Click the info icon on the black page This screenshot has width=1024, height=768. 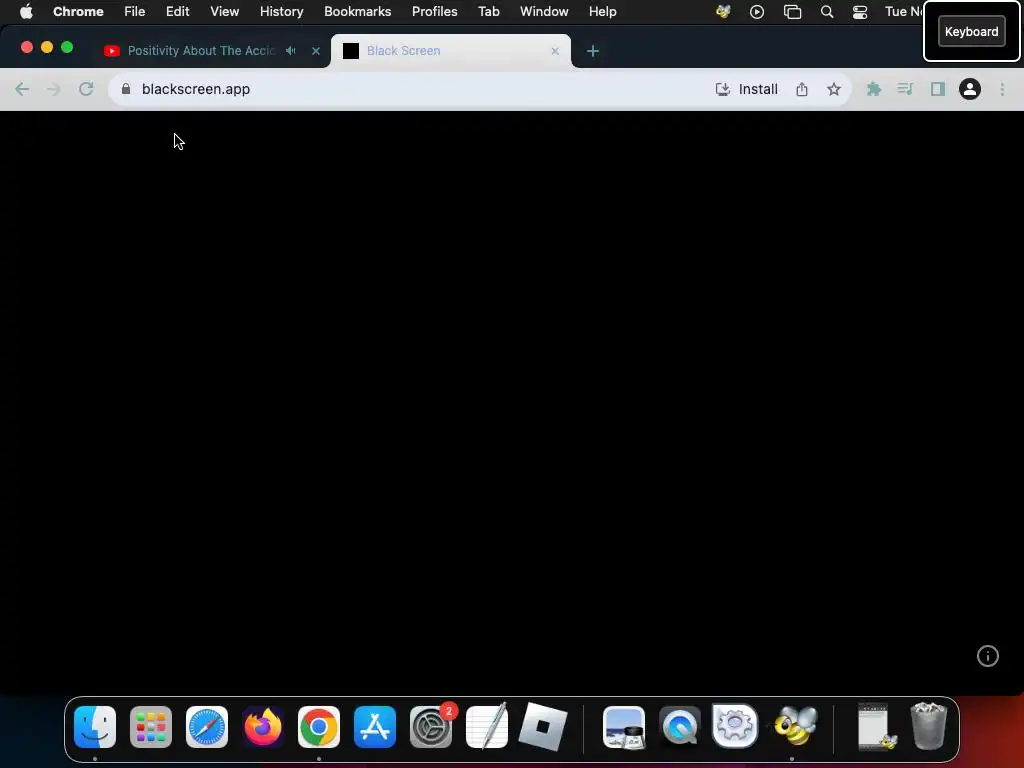987,656
